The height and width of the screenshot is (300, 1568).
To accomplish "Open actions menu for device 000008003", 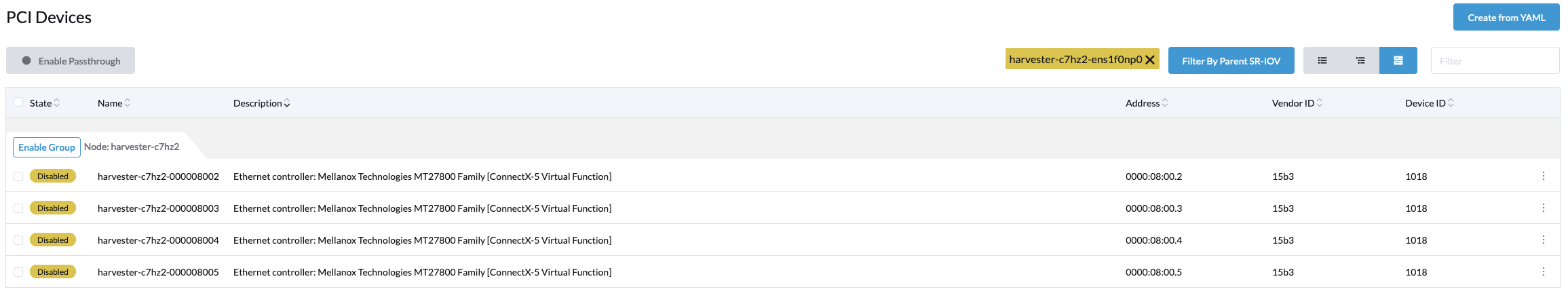I will click(1543, 208).
